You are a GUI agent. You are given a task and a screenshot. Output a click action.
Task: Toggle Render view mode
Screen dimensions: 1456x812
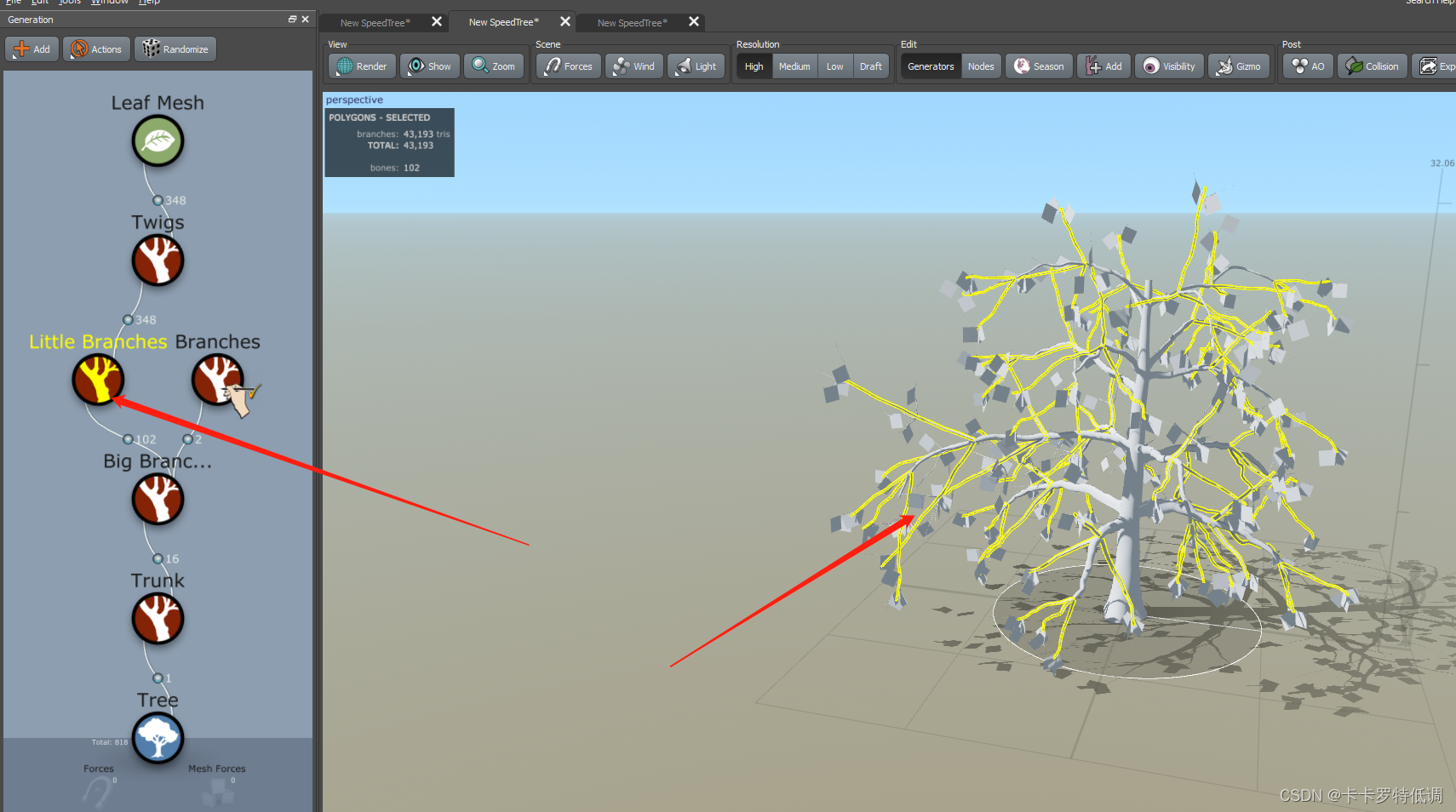pos(362,66)
